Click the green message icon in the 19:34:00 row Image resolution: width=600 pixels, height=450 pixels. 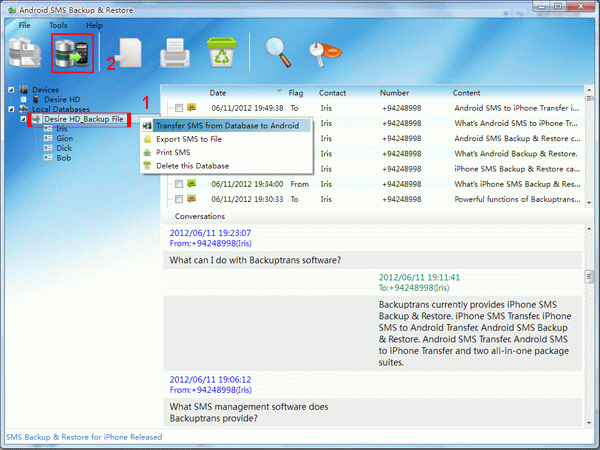point(192,184)
